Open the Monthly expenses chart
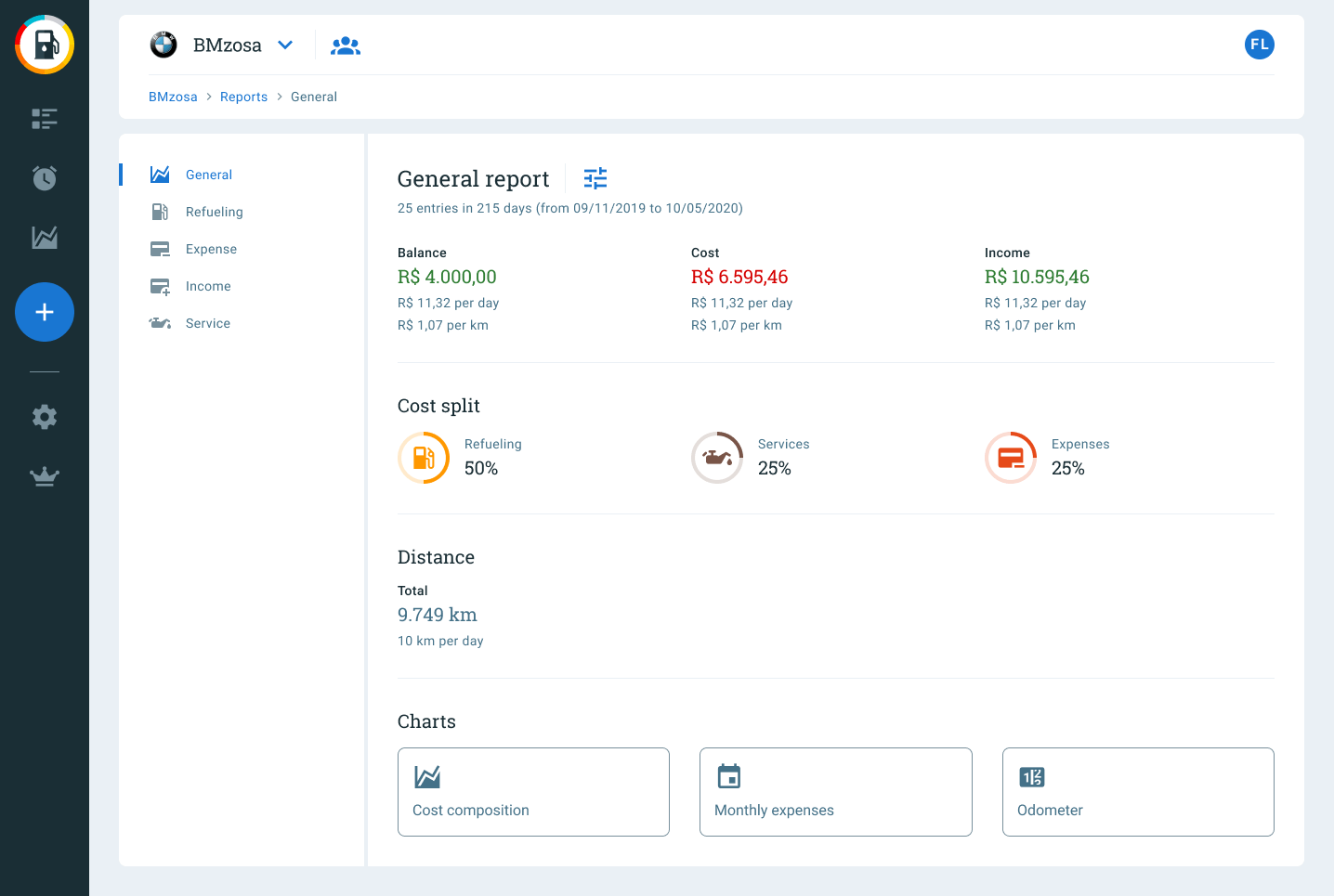1334x896 pixels. 835,792
